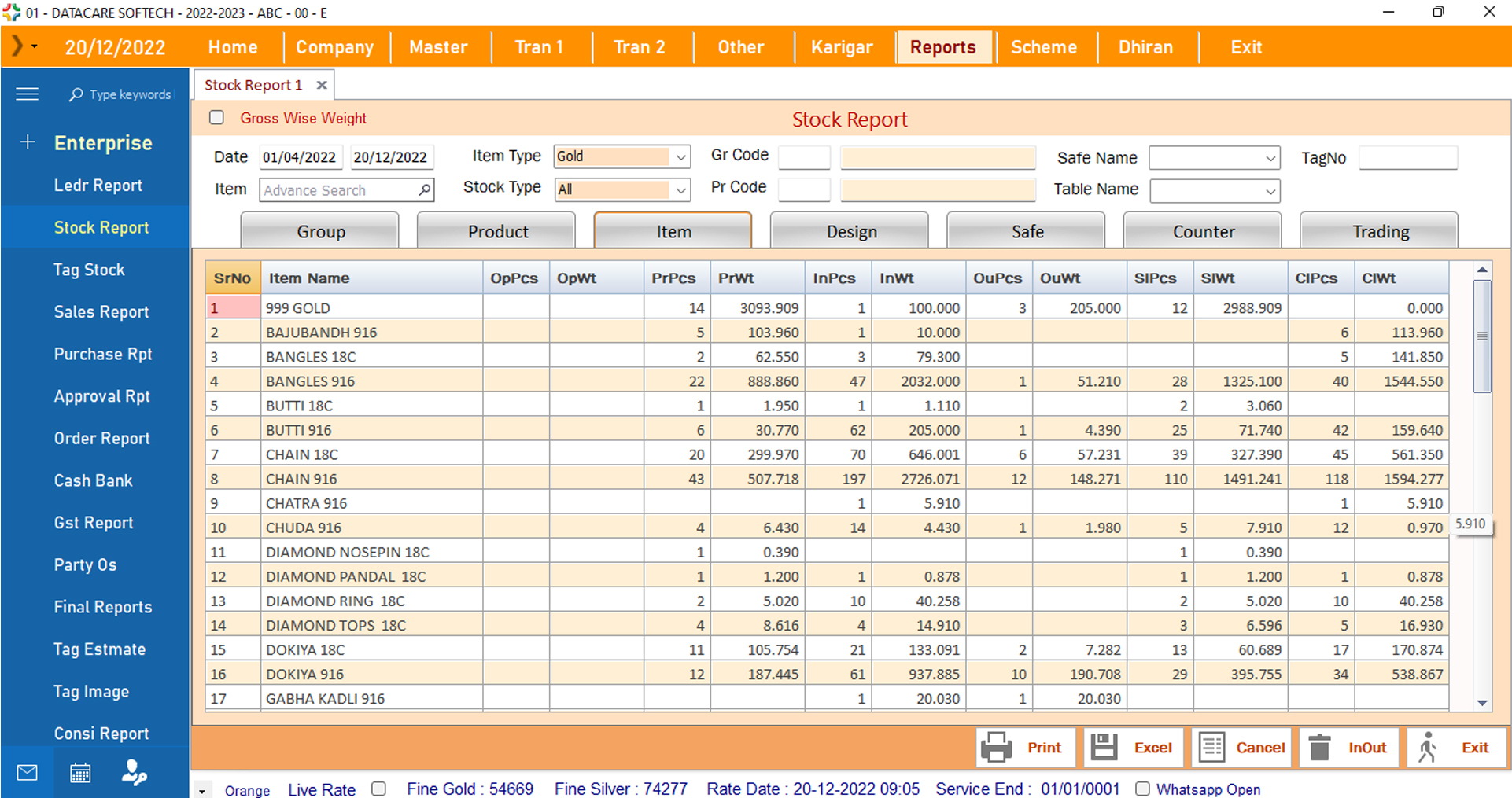Select the 999 GOLD row
Screen dimensions: 1512x798
pyautogui.click(x=827, y=307)
